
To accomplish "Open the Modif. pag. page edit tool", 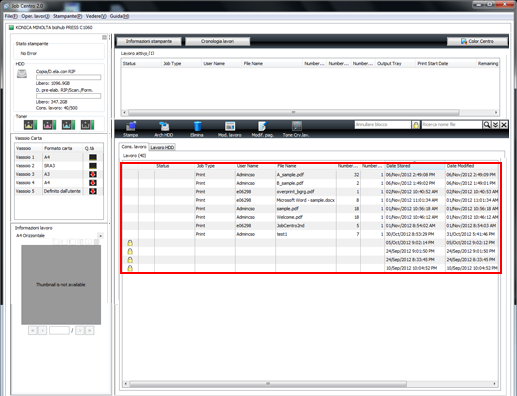I will [x=262, y=129].
